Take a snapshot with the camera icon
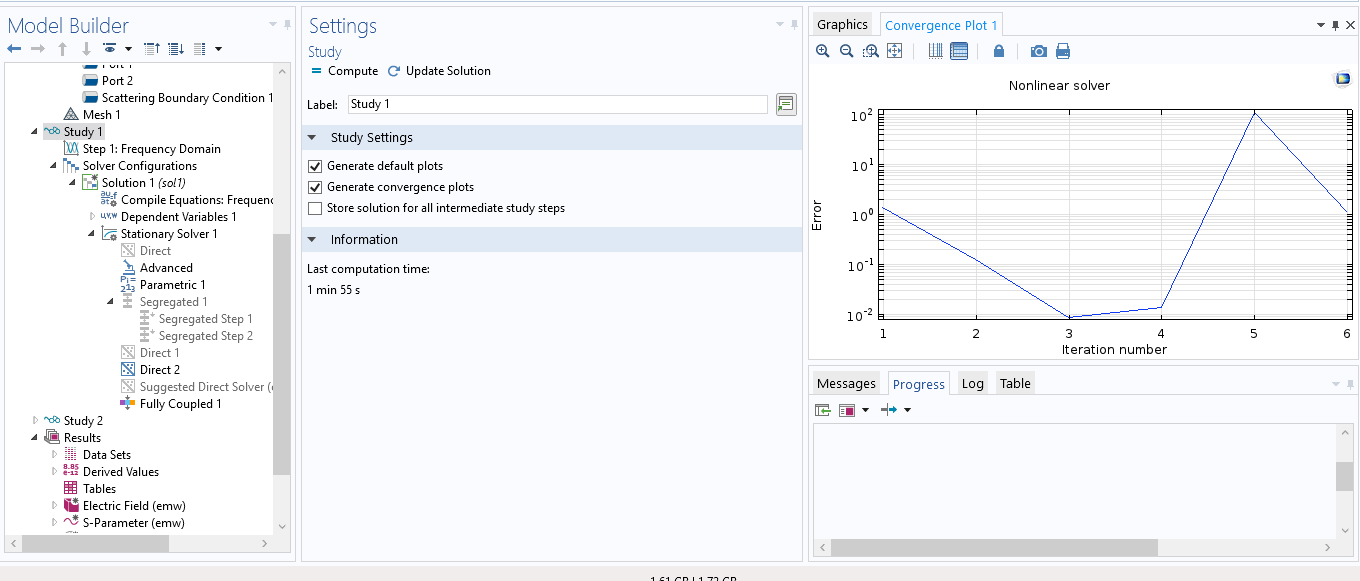The height and width of the screenshot is (581, 1360). tap(1039, 51)
